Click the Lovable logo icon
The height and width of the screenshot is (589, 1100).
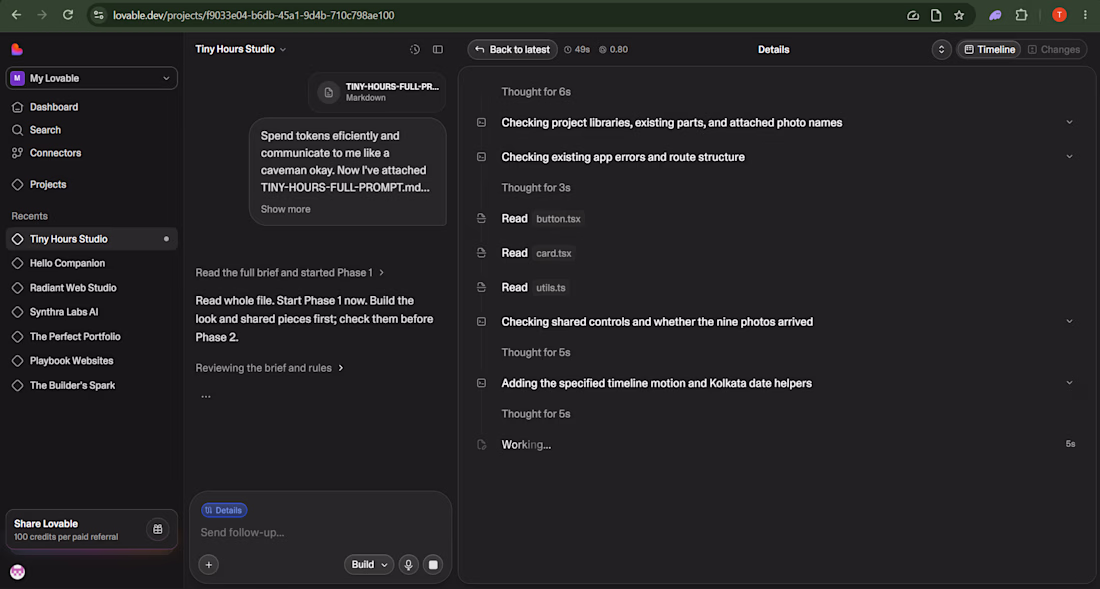18,49
